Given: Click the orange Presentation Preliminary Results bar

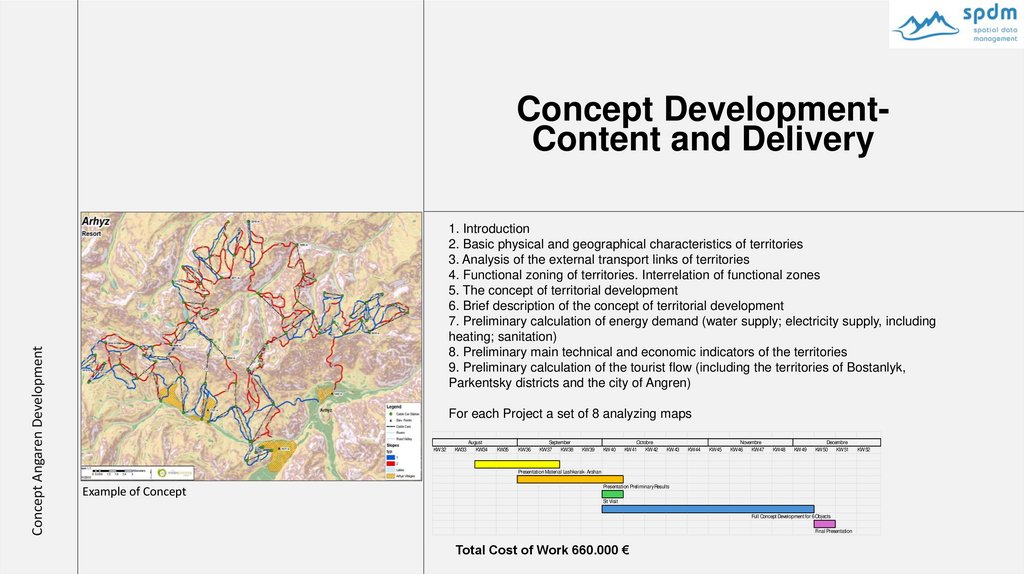Looking at the screenshot, I should [x=570, y=479].
